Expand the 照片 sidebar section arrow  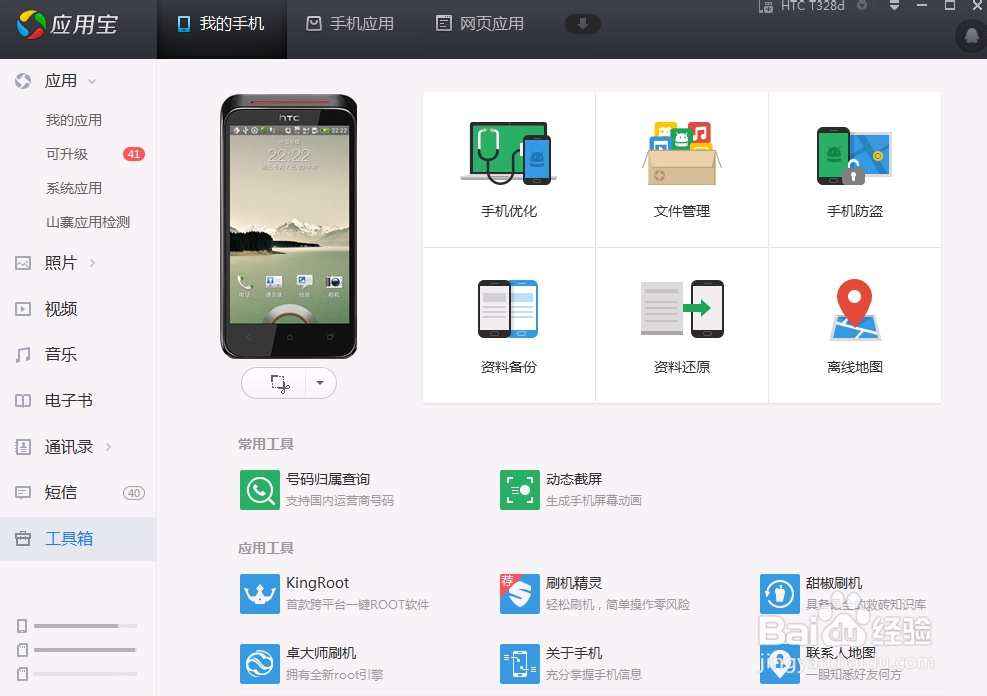click(93, 263)
